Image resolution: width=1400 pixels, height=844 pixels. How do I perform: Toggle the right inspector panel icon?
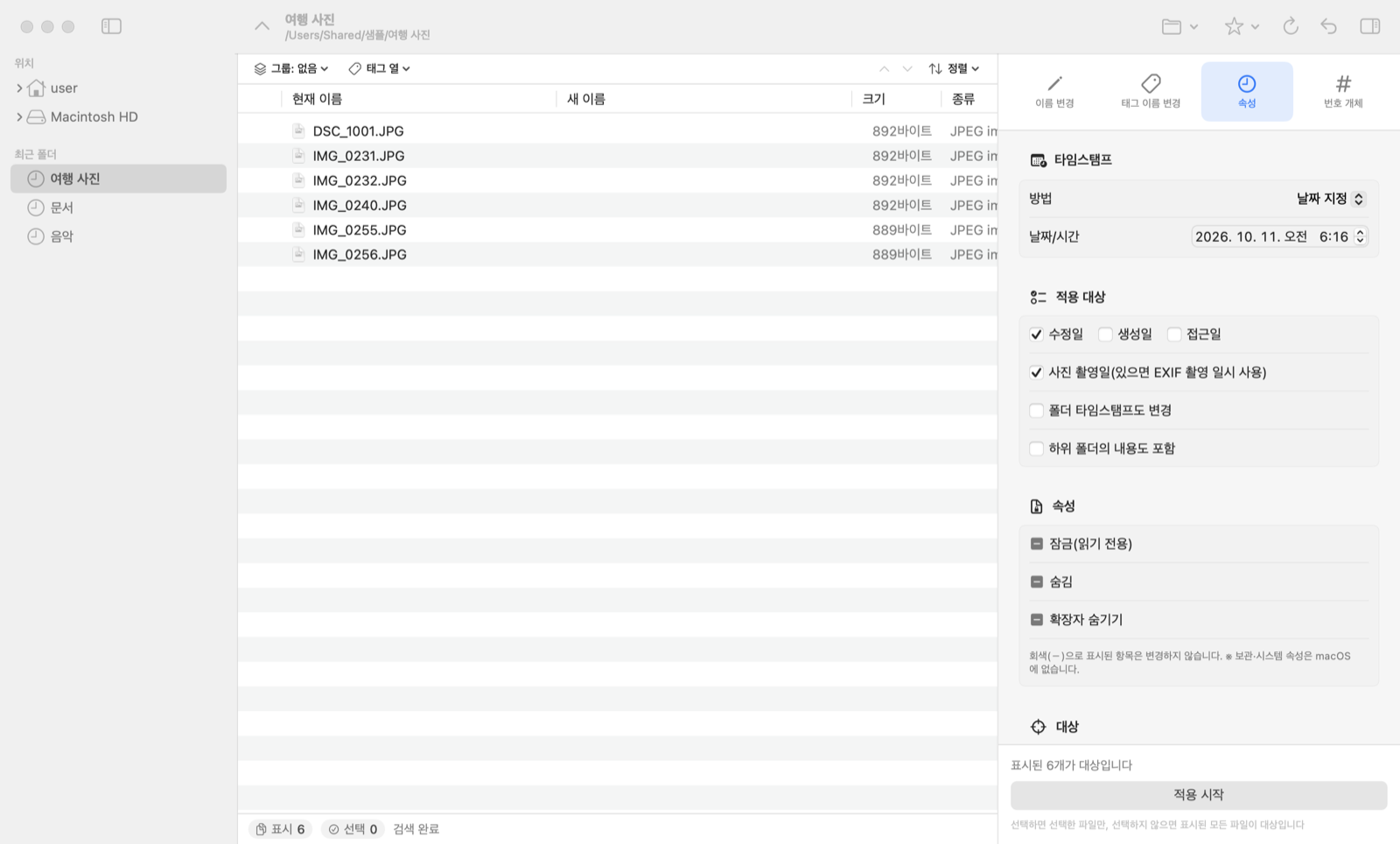tap(1369, 26)
